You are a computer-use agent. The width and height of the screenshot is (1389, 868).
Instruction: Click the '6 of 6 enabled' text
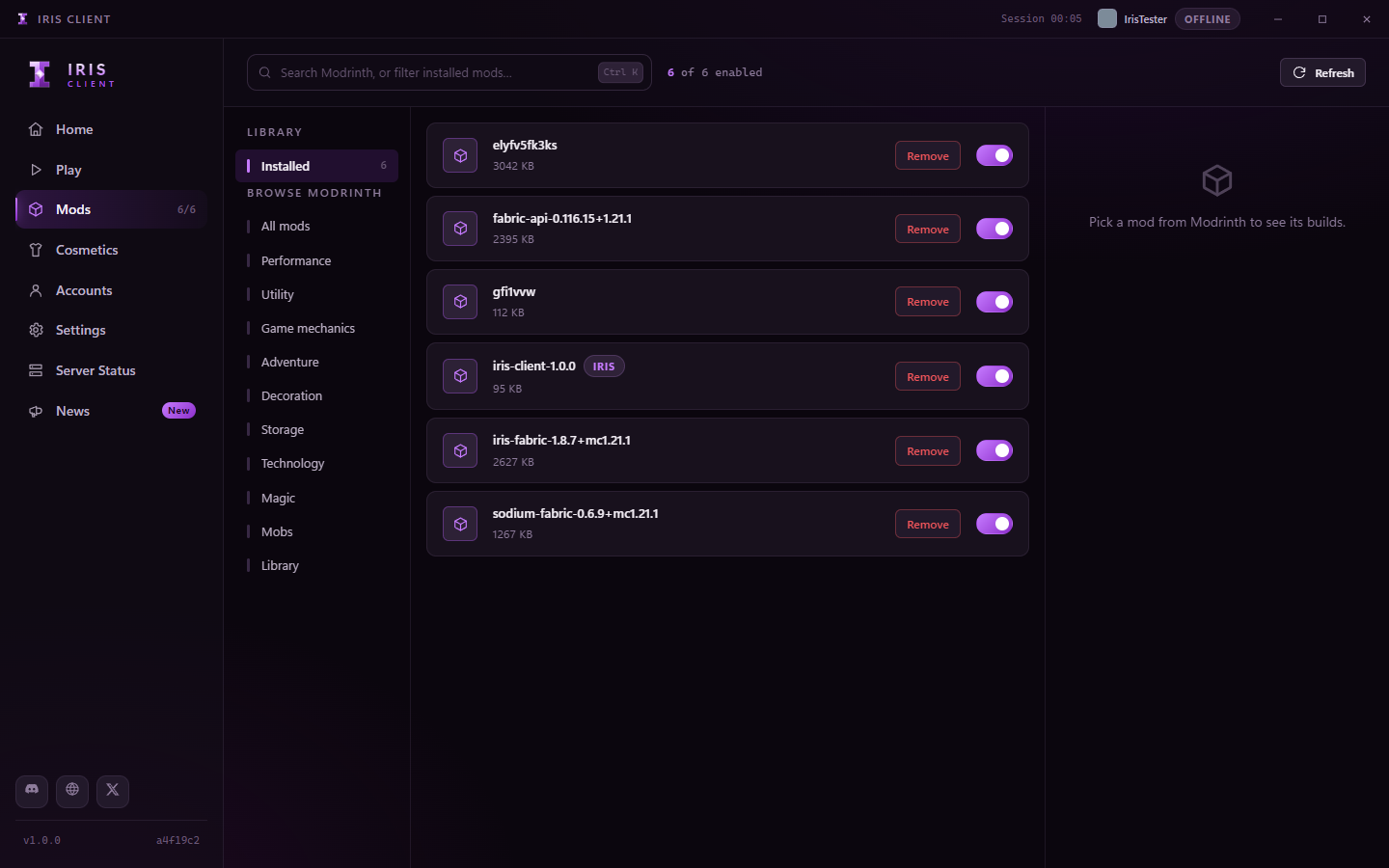pos(715,72)
